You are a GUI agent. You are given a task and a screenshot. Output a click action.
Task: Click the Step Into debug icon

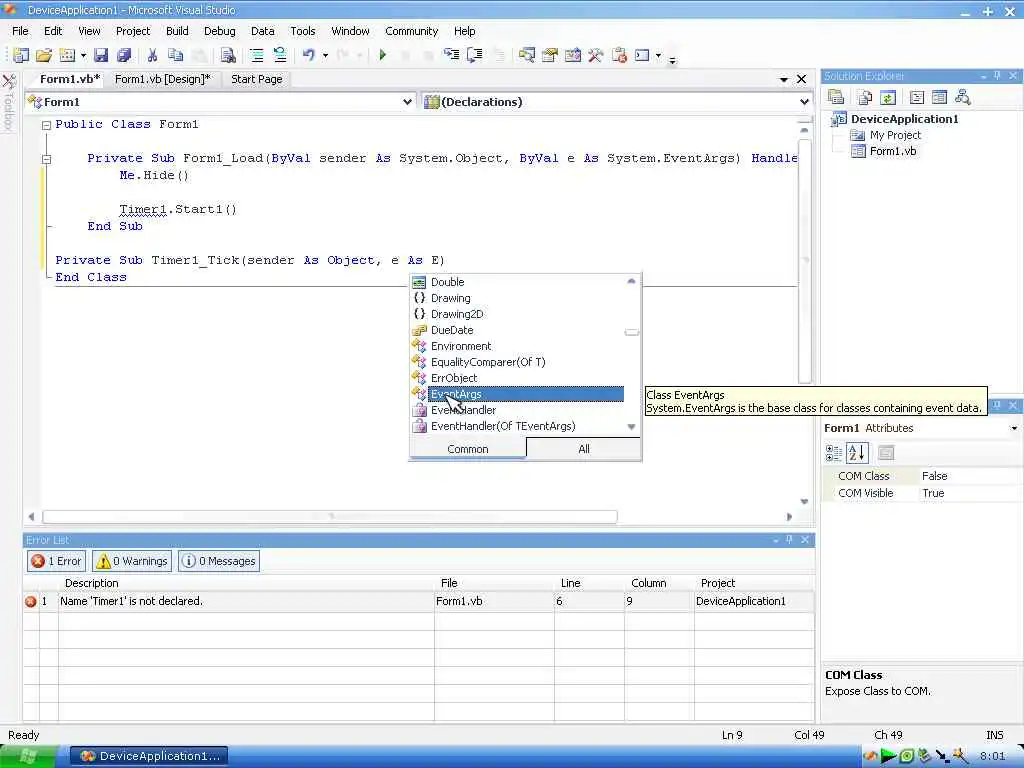pyautogui.click(x=451, y=56)
